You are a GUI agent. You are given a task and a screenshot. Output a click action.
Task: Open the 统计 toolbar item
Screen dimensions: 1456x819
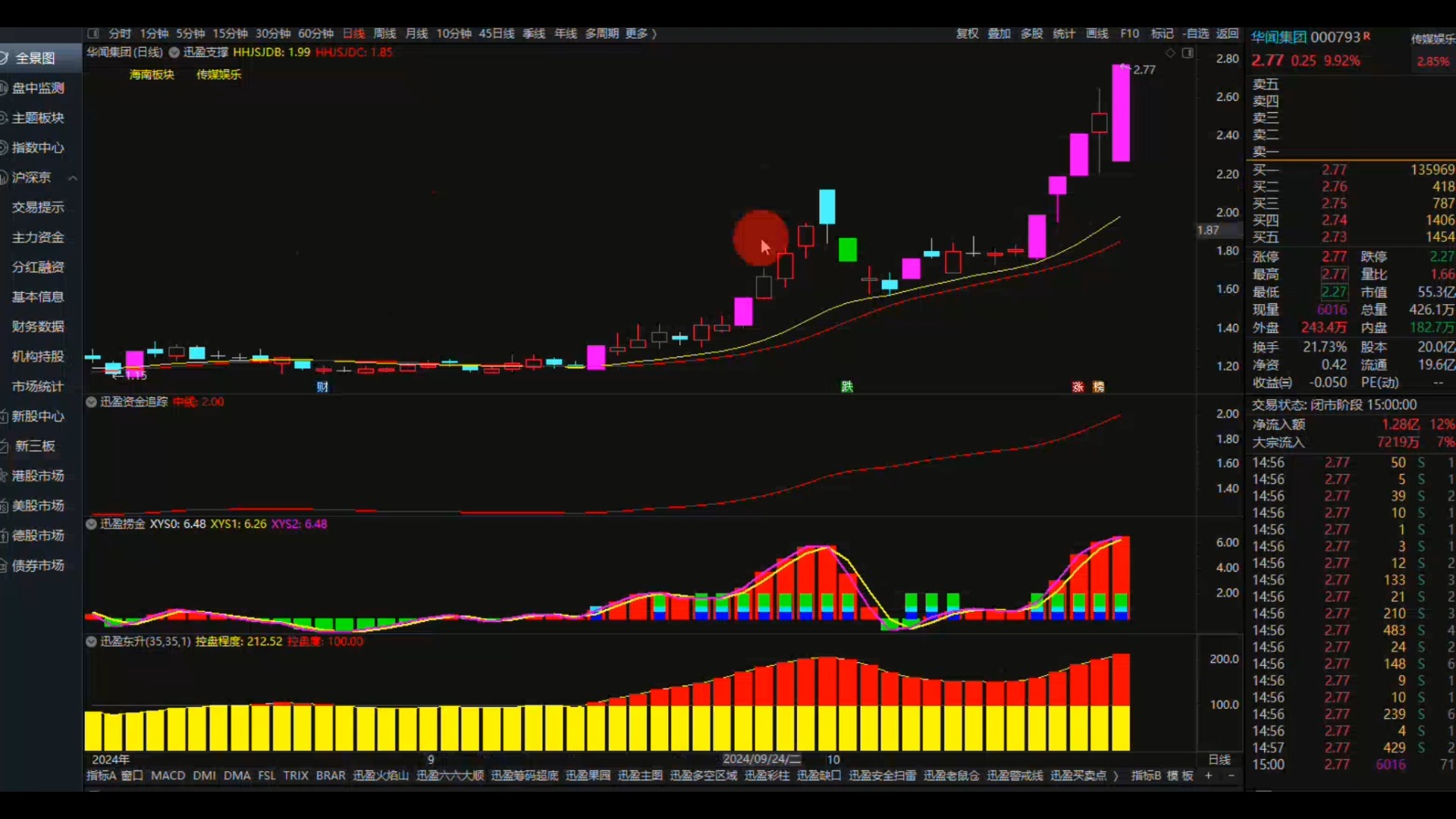tap(1064, 33)
